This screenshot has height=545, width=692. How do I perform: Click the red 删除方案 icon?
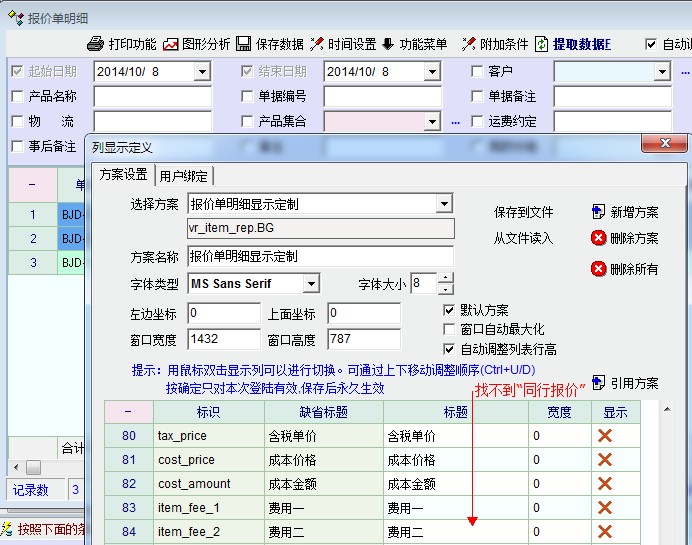[x=599, y=238]
